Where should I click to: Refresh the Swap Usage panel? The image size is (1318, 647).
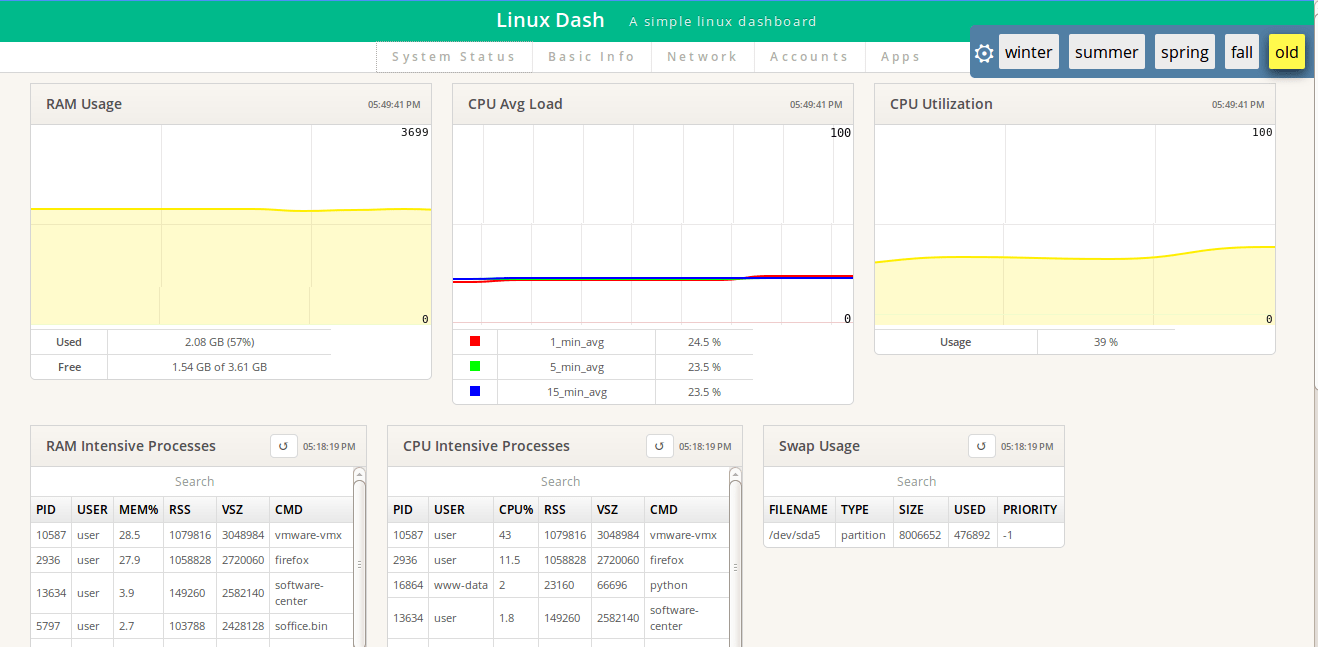pyautogui.click(x=982, y=446)
